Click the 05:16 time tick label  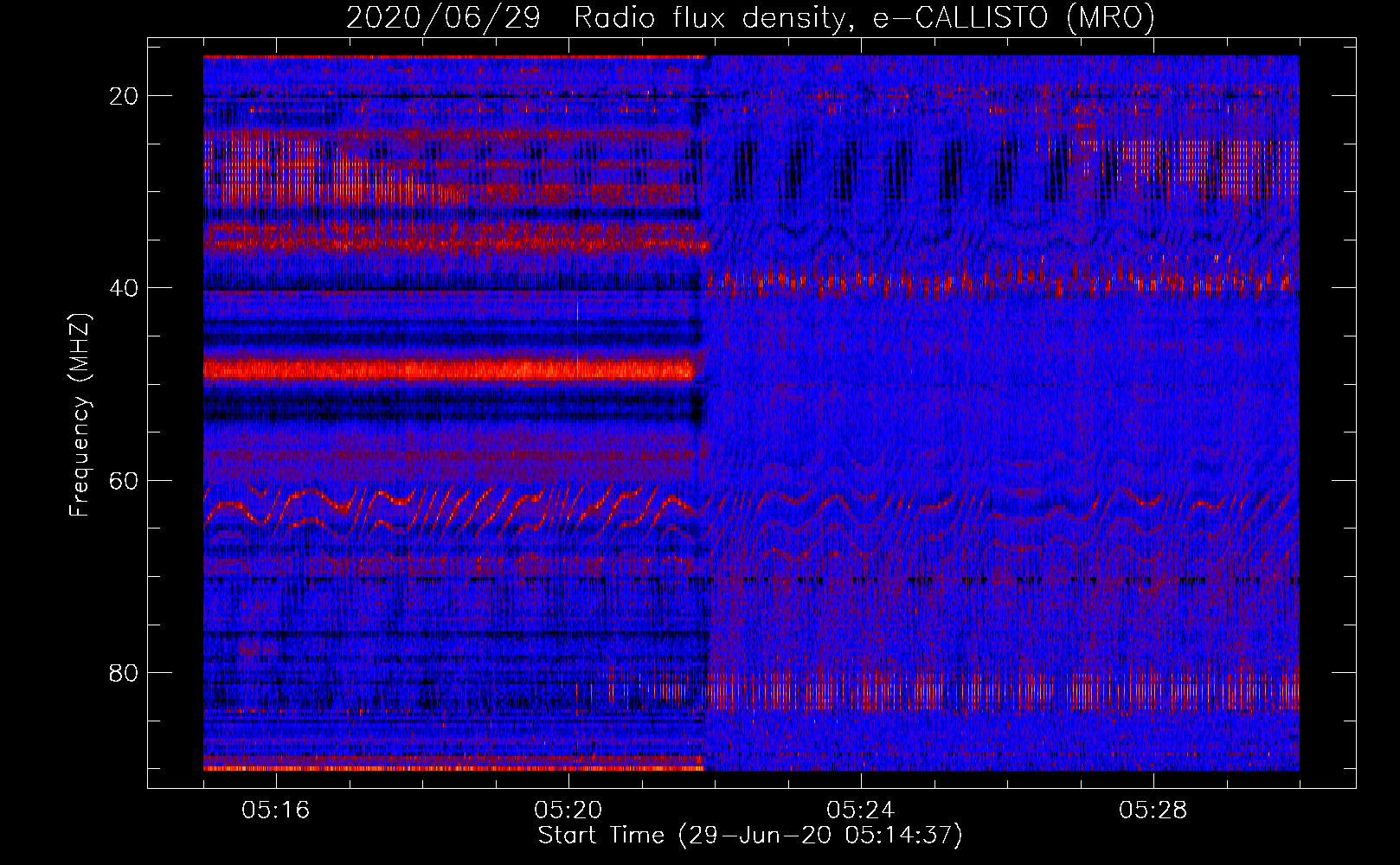pyautogui.click(x=276, y=811)
